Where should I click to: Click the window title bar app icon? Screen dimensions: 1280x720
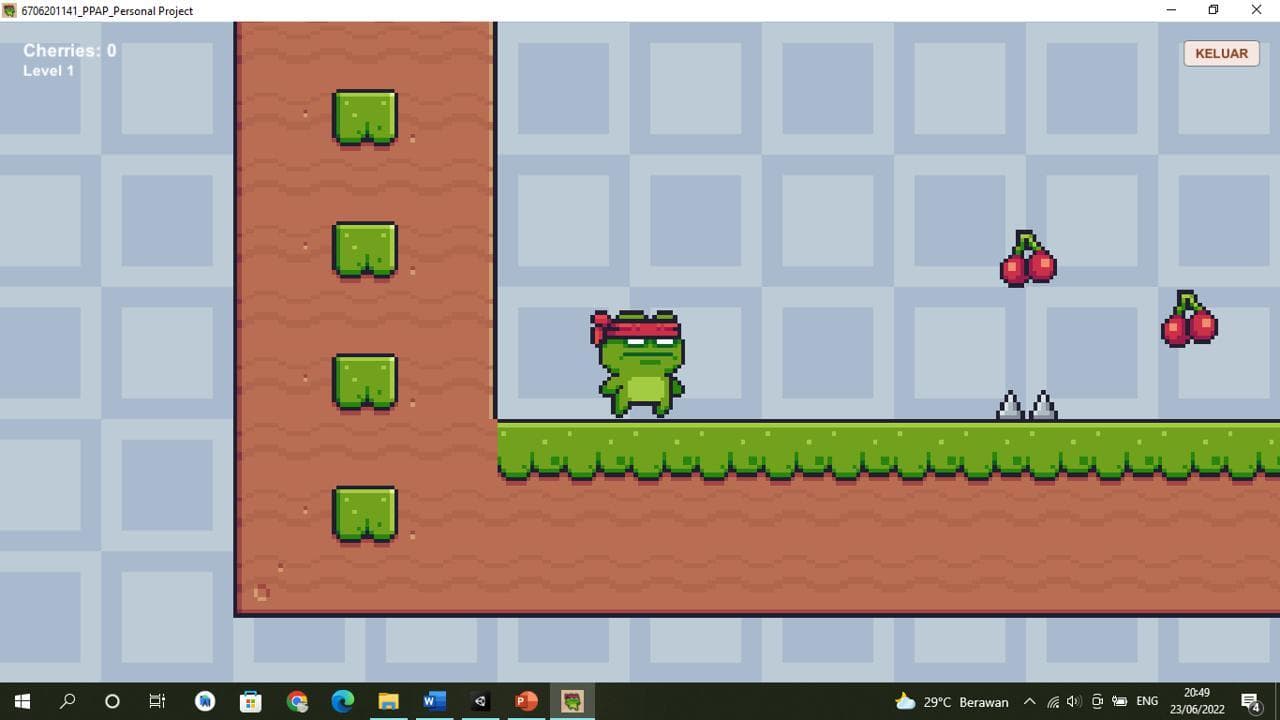pos(10,10)
